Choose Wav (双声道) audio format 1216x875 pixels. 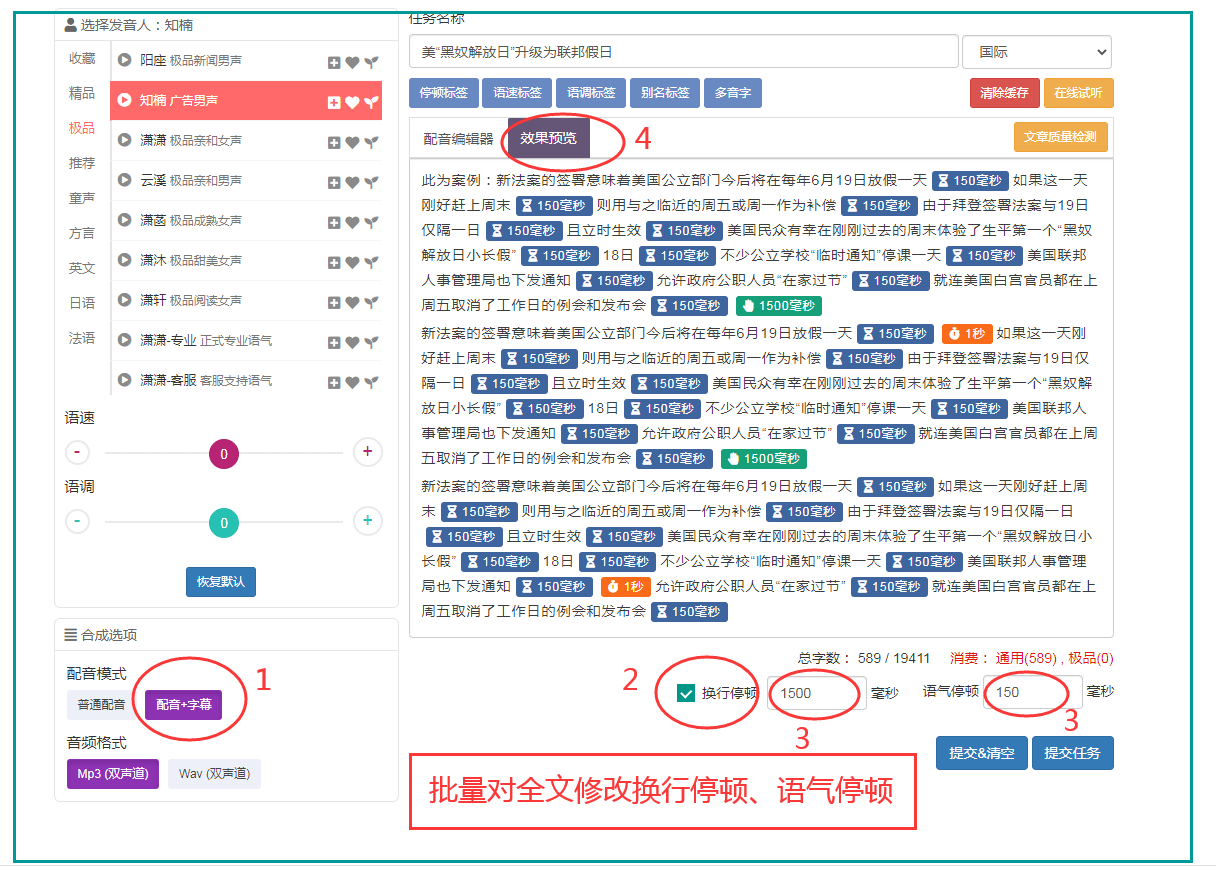[214, 774]
